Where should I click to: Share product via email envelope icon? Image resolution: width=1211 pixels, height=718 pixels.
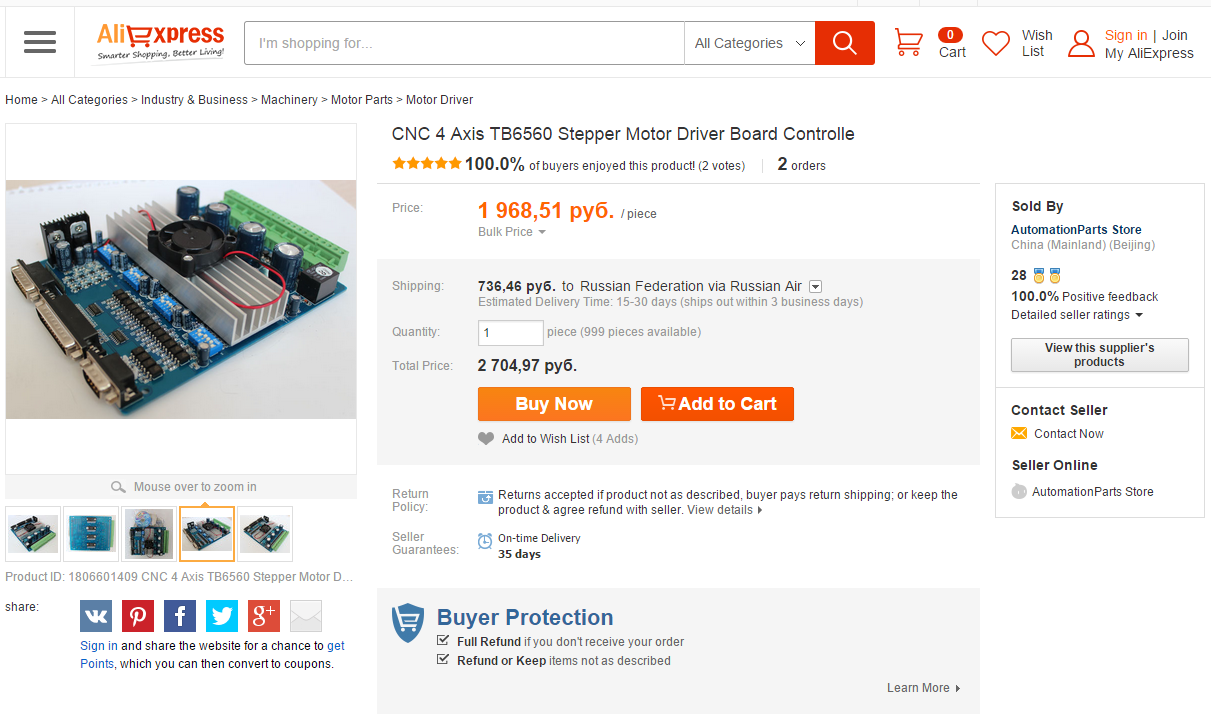tap(306, 616)
